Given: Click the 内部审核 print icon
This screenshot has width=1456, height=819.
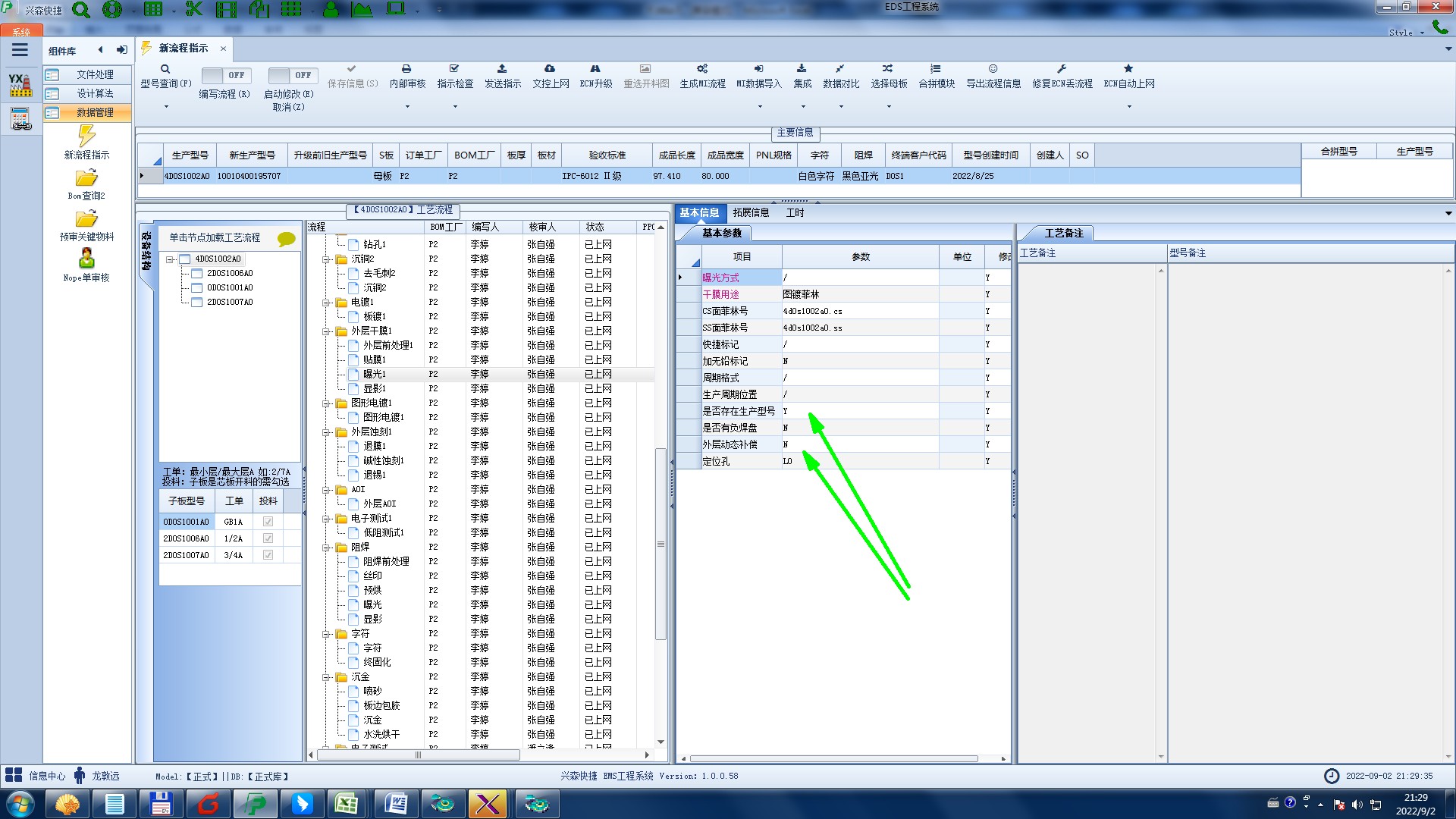Looking at the screenshot, I should tap(406, 69).
